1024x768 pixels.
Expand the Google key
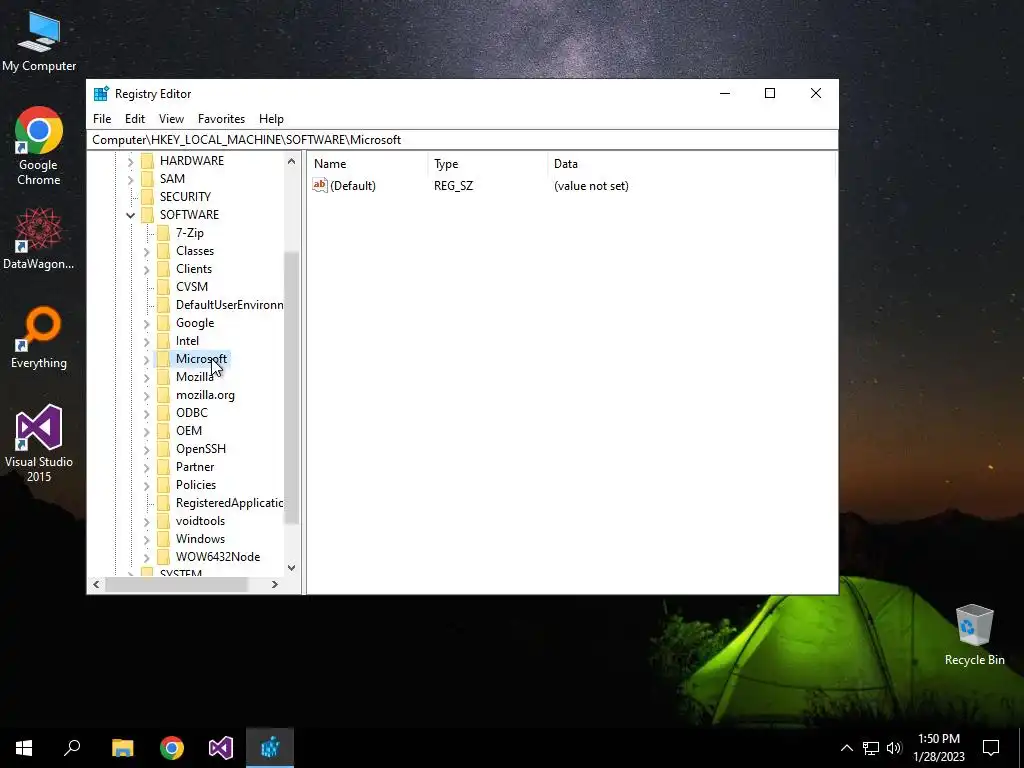[146, 323]
